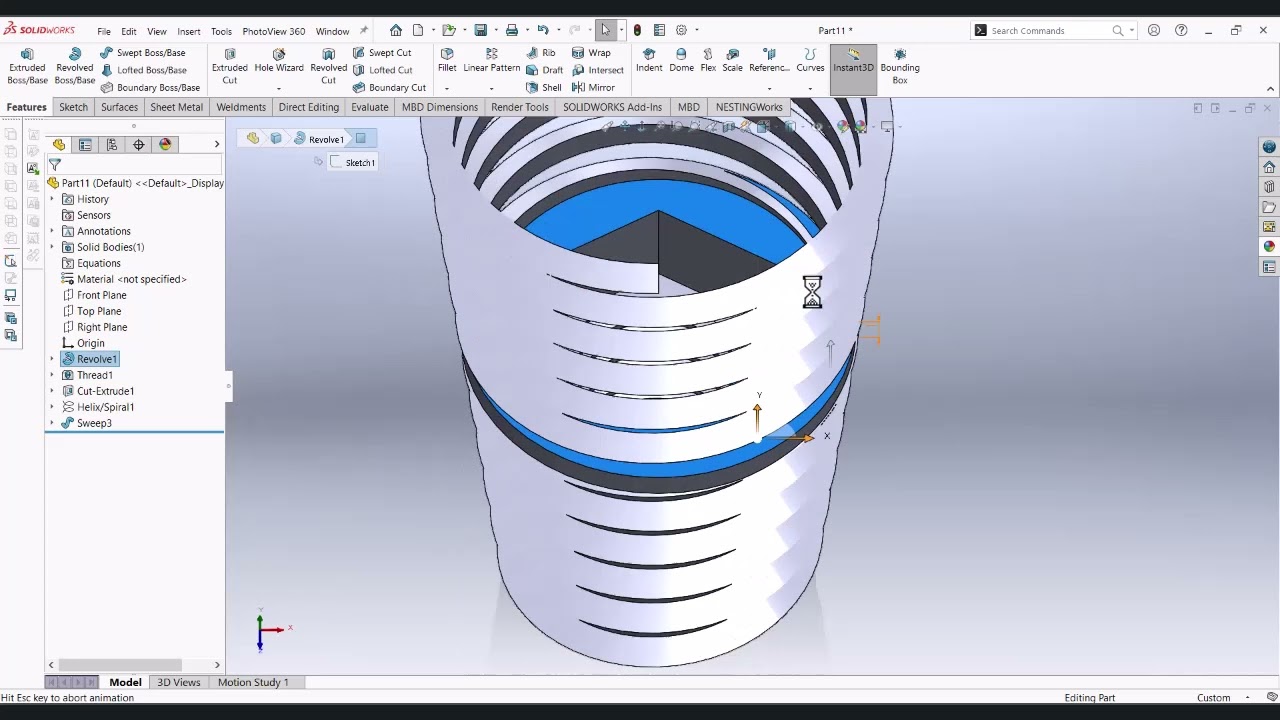The height and width of the screenshot is (720, 1280).
Task: Open the 3D Views tab
Action: (178, 682)
